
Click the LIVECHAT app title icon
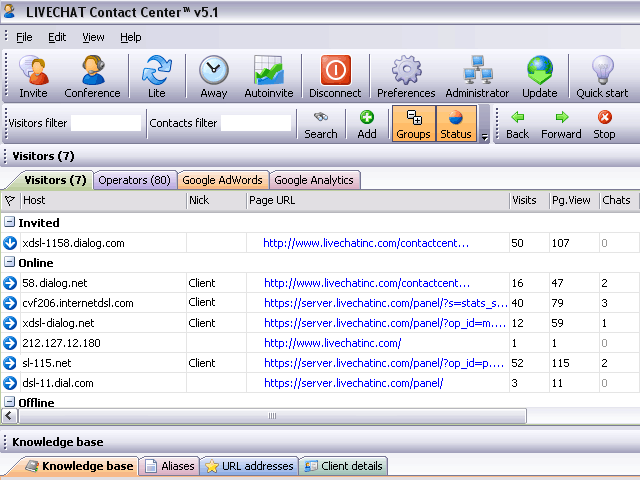pos(10,11)
